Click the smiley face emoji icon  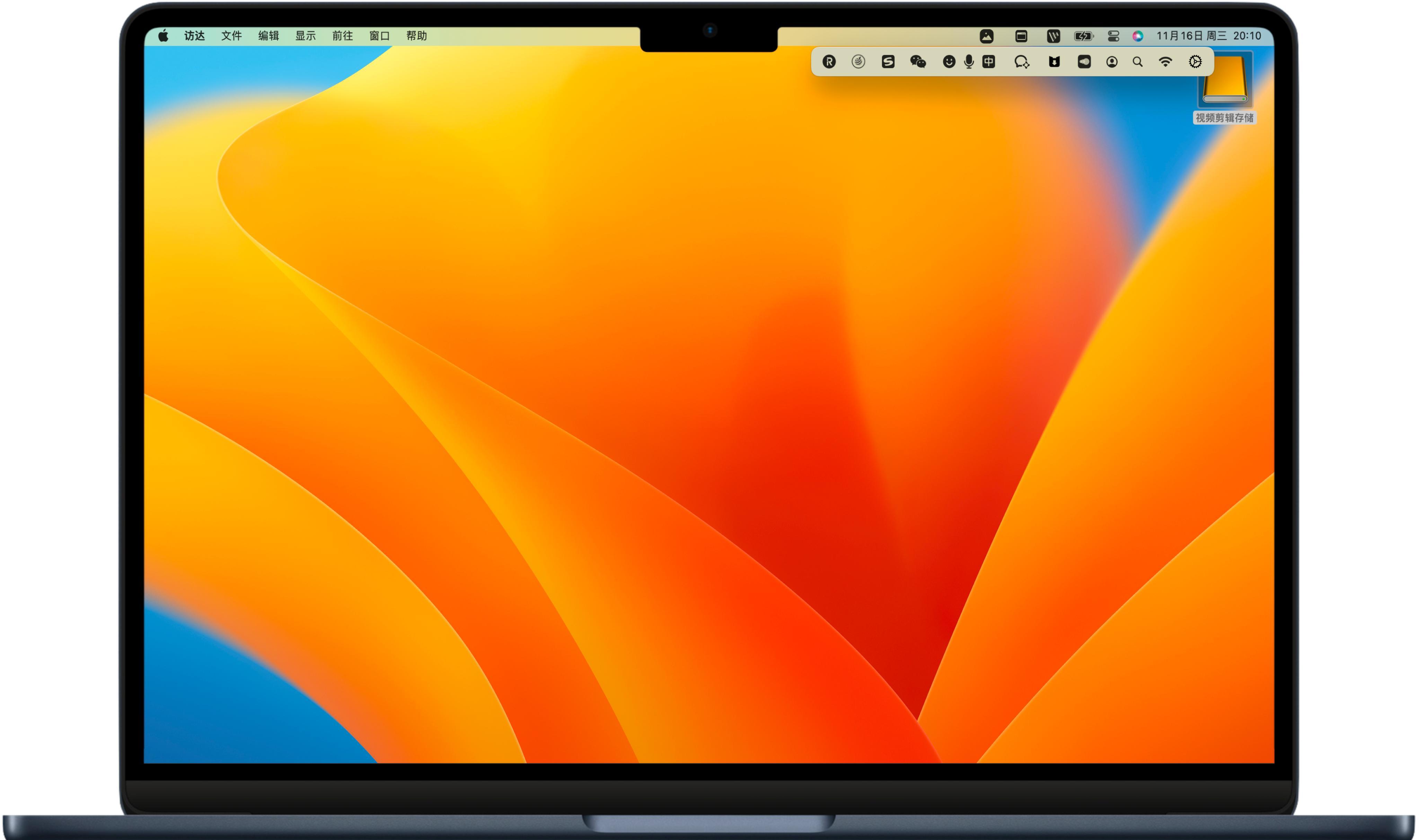point(949,62)
